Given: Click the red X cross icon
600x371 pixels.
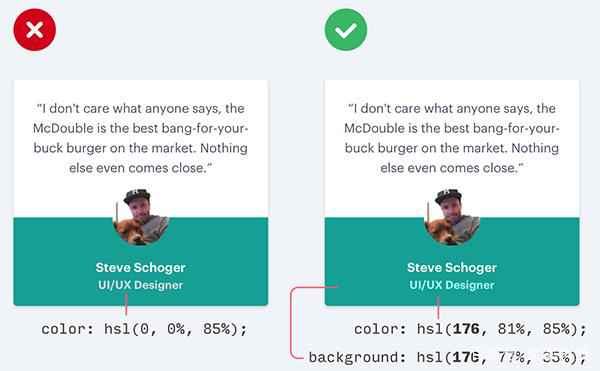Looking at the screenshot, I should [35, 30].
